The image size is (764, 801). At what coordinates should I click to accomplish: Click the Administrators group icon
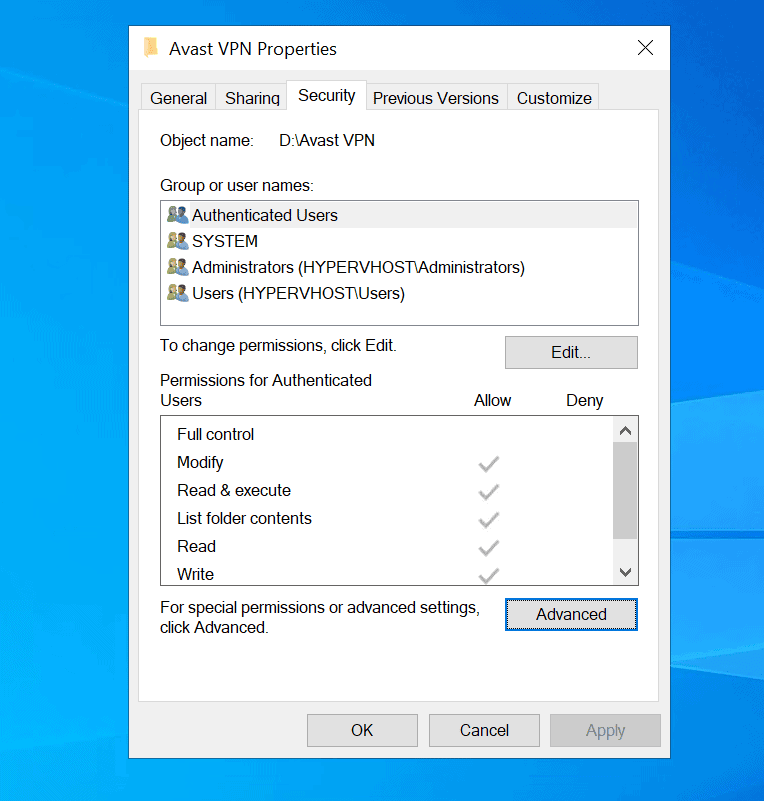click(x=178, y=267)
